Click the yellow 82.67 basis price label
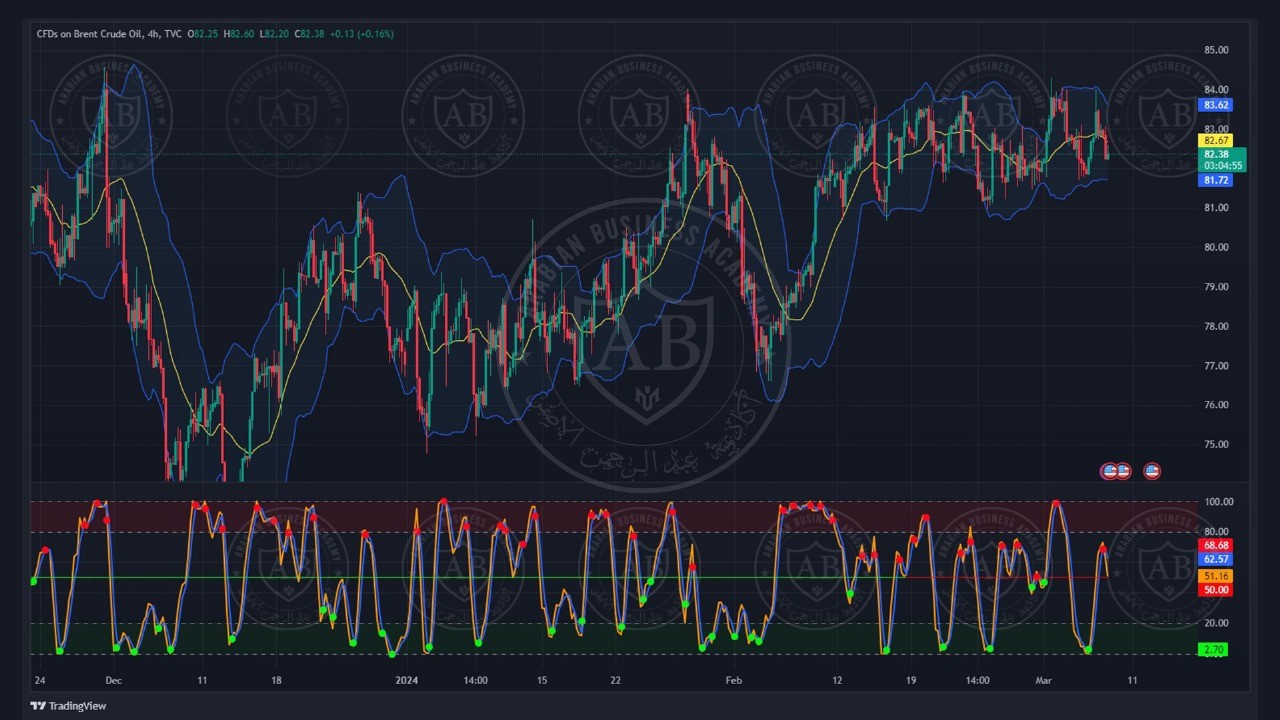The width and height of the screenshot is (1280, 720). point(1216,141)
